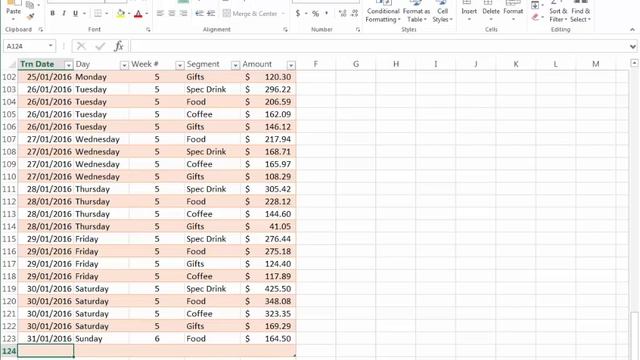
Task: Open the Name Box dropdown arrow
Action: pyautogui.click(x=51, y=46)
